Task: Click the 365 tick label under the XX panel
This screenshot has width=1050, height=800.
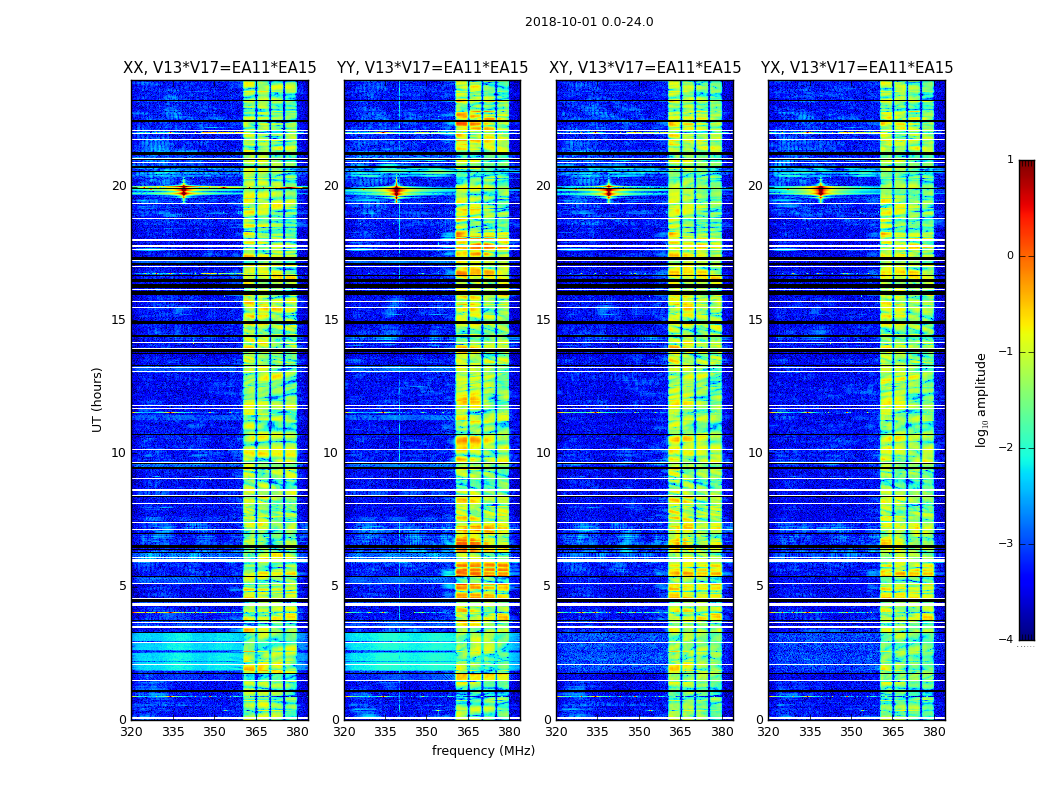Action: [256, 732]
